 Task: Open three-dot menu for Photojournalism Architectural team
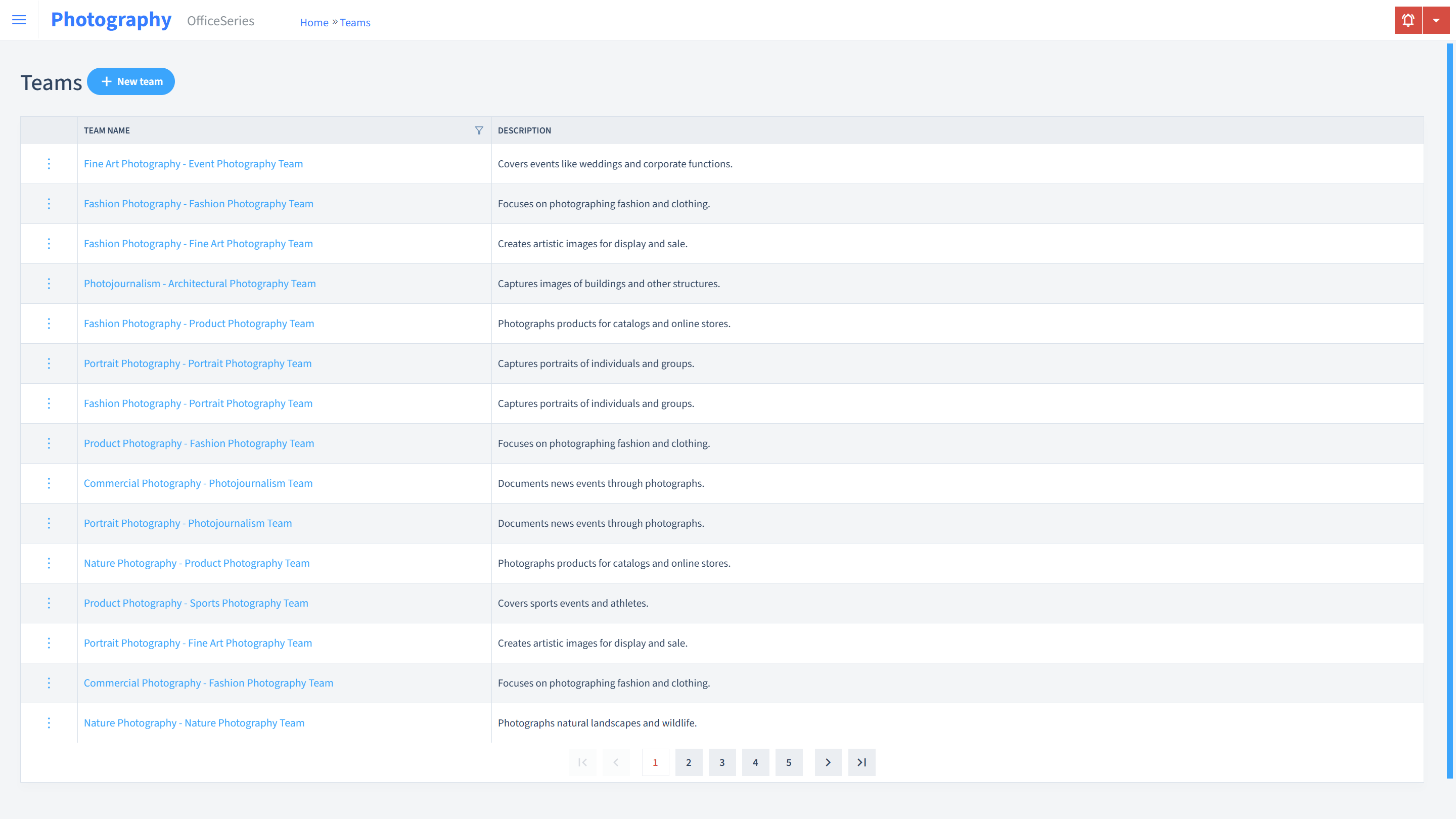(48, 283)
